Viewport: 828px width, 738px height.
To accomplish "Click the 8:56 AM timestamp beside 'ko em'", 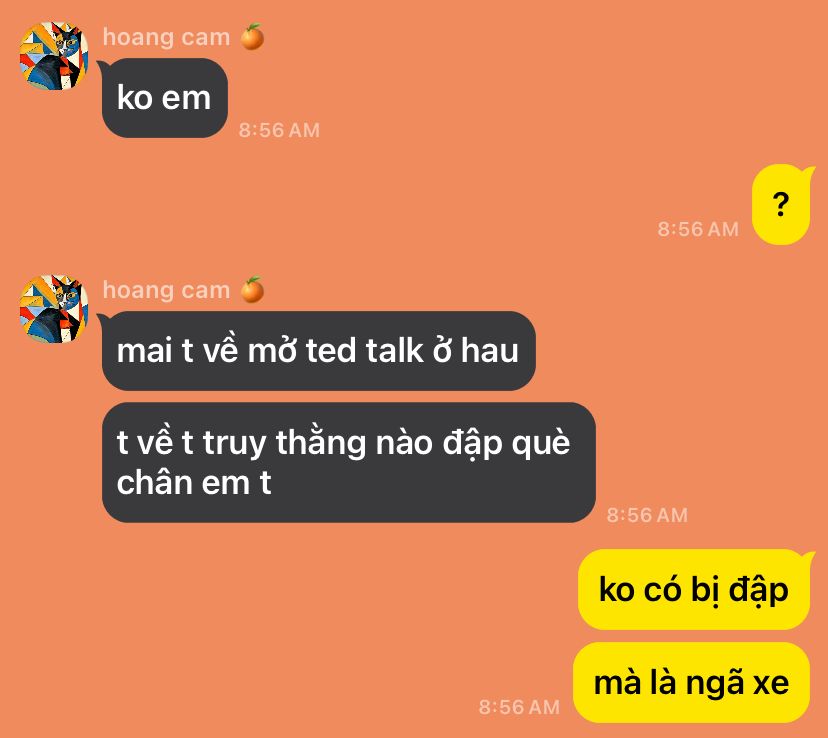I will (279, 130).
